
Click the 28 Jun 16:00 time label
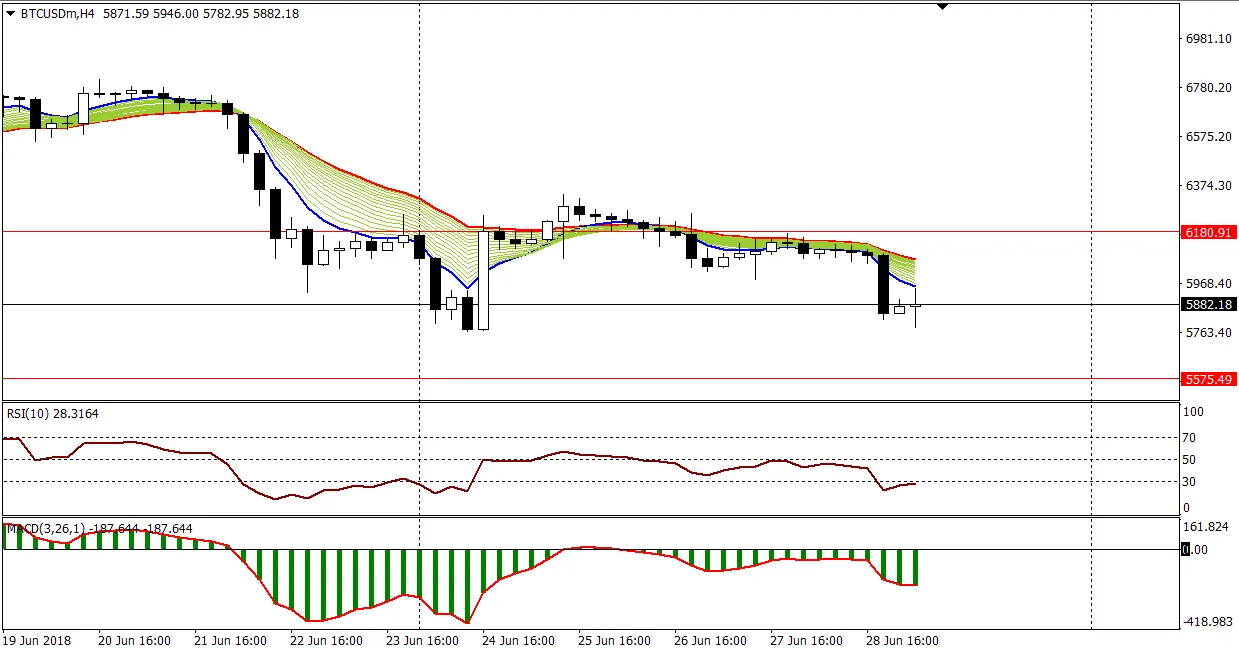[x=902, y=640]
